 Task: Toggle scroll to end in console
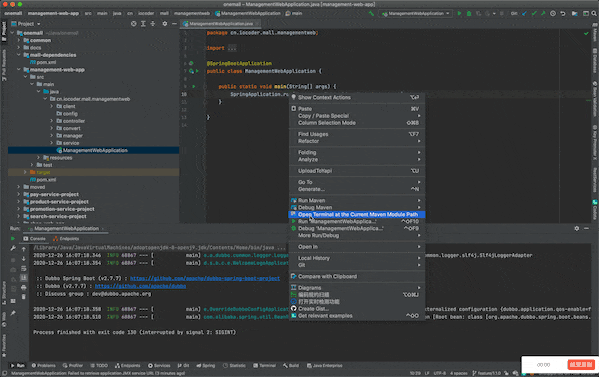[x=24, y=278]
